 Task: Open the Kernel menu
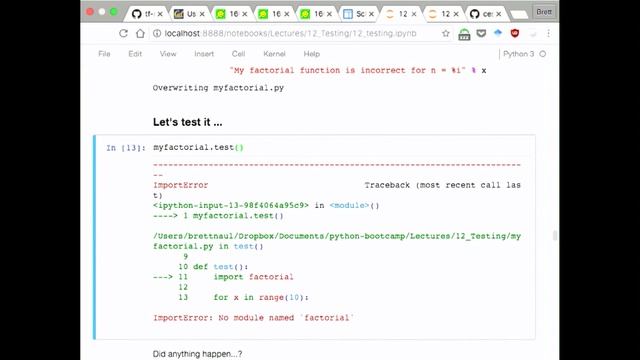point(274,54)
